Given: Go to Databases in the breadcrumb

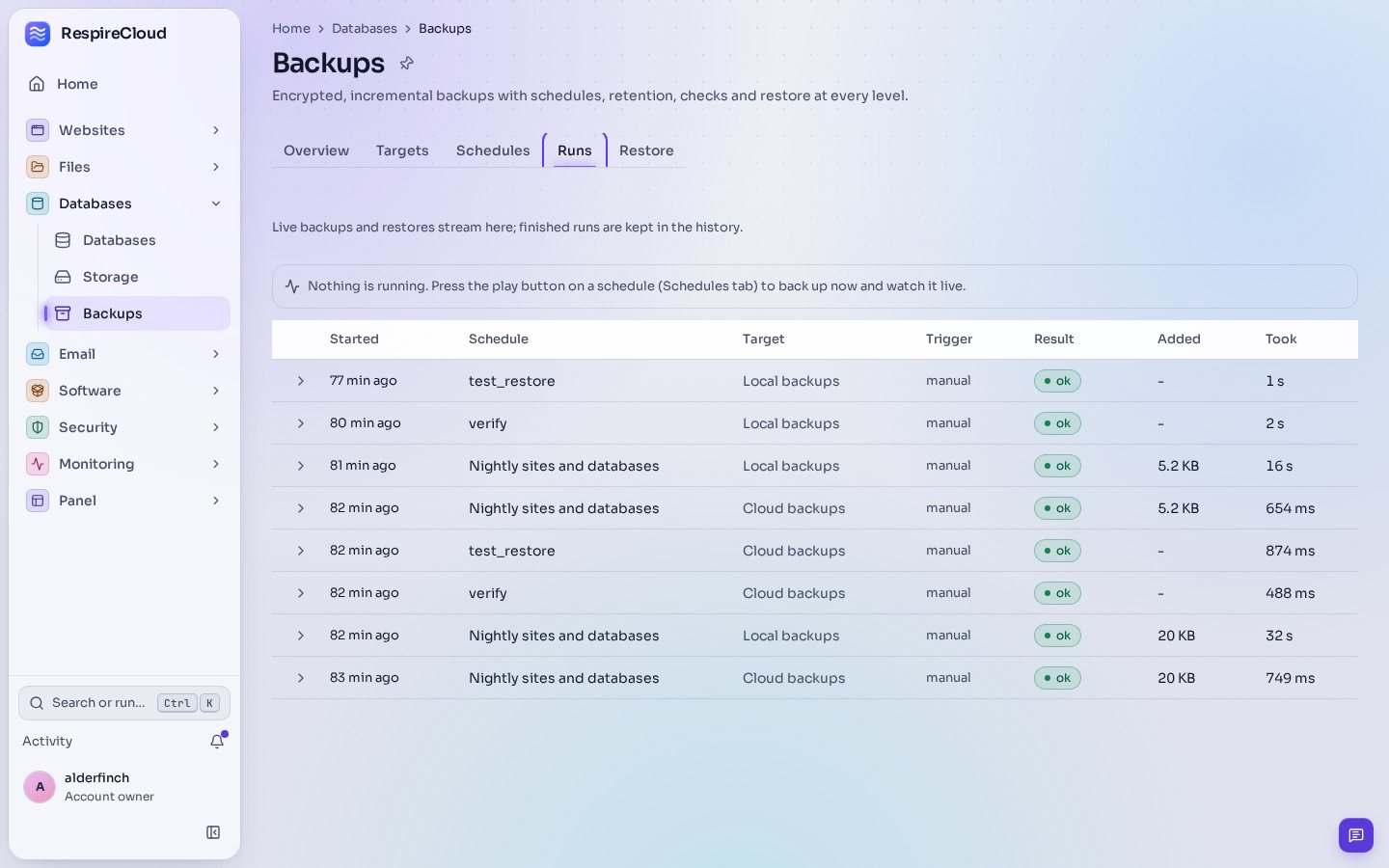Looking at the screenshot, I should pos(365,29).
